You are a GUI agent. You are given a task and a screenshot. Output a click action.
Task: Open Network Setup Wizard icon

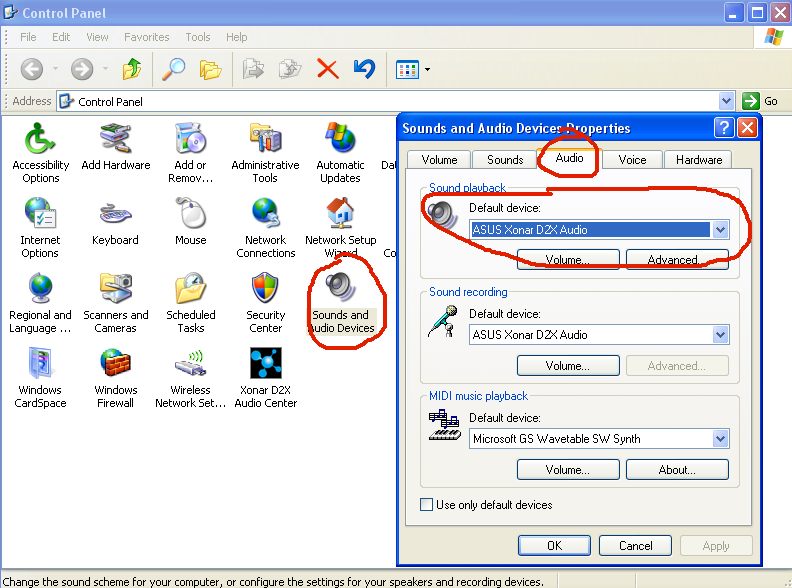coord(340,228)
